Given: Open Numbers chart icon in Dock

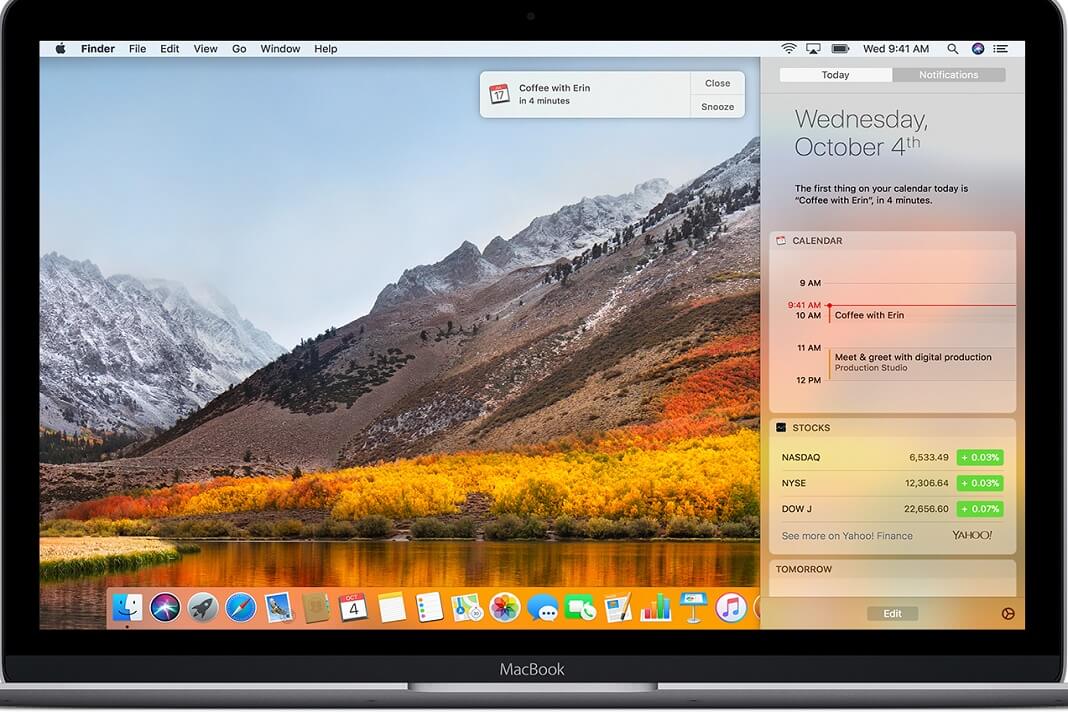Looking at the screenshot, I should tap(656, 607).
